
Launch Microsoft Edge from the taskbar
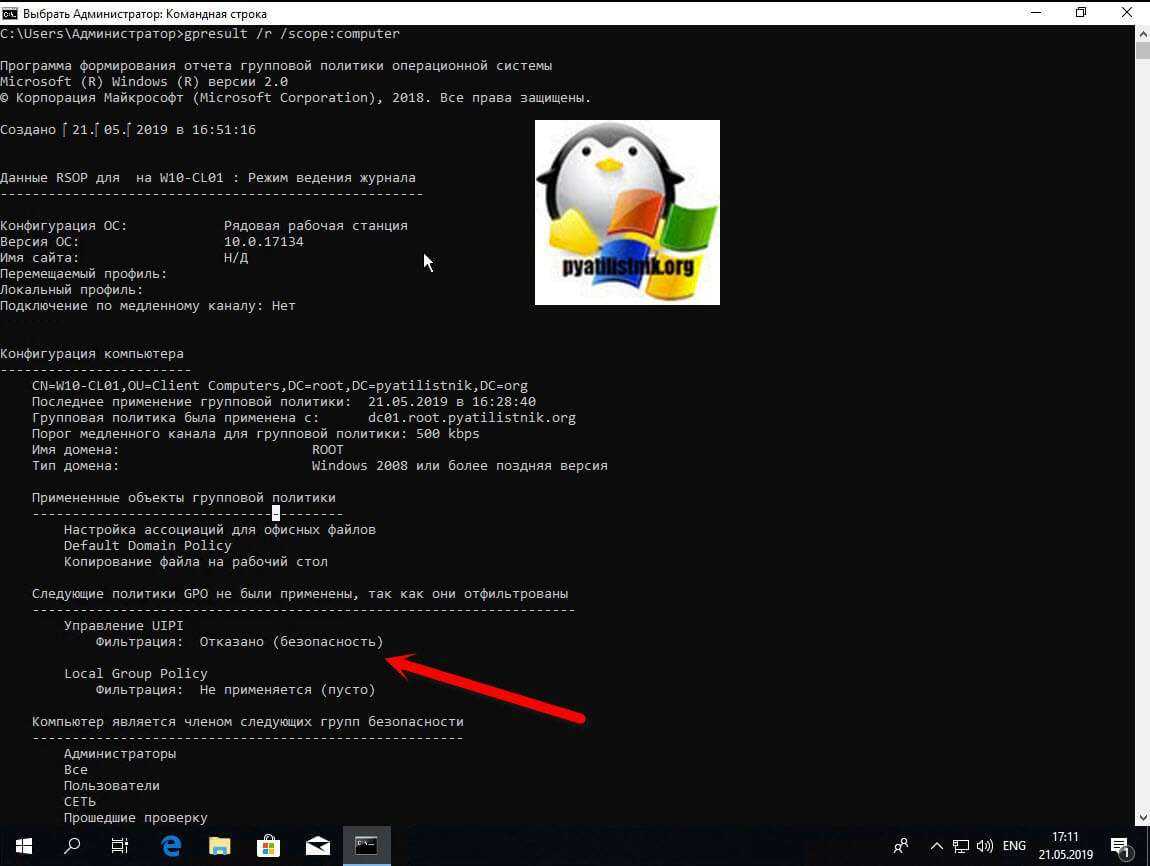(x=171, y=845)
